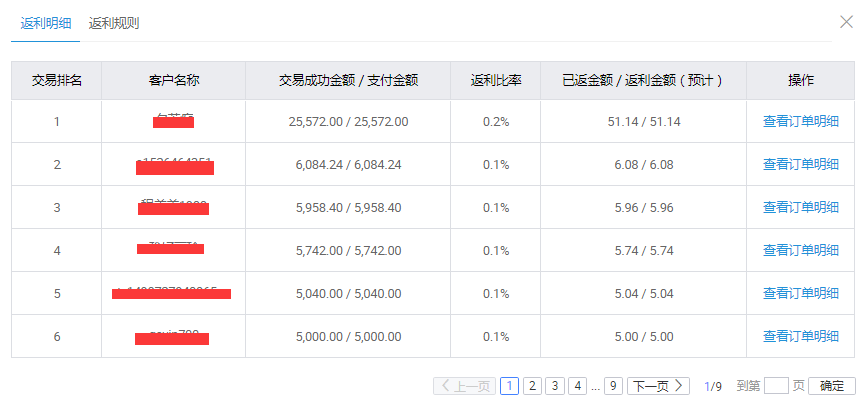View order details for rank 2 customer

[x=800, y=164]
